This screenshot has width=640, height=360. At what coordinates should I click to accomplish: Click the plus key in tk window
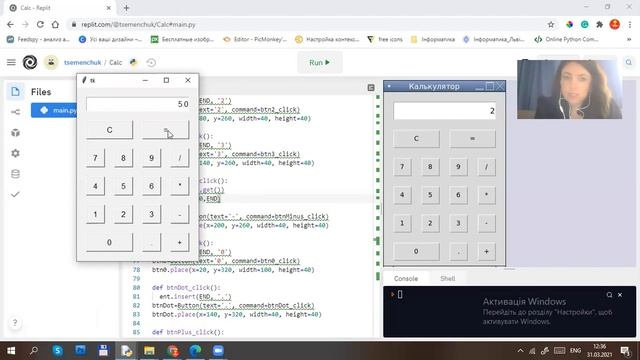[x=180, y=242]
